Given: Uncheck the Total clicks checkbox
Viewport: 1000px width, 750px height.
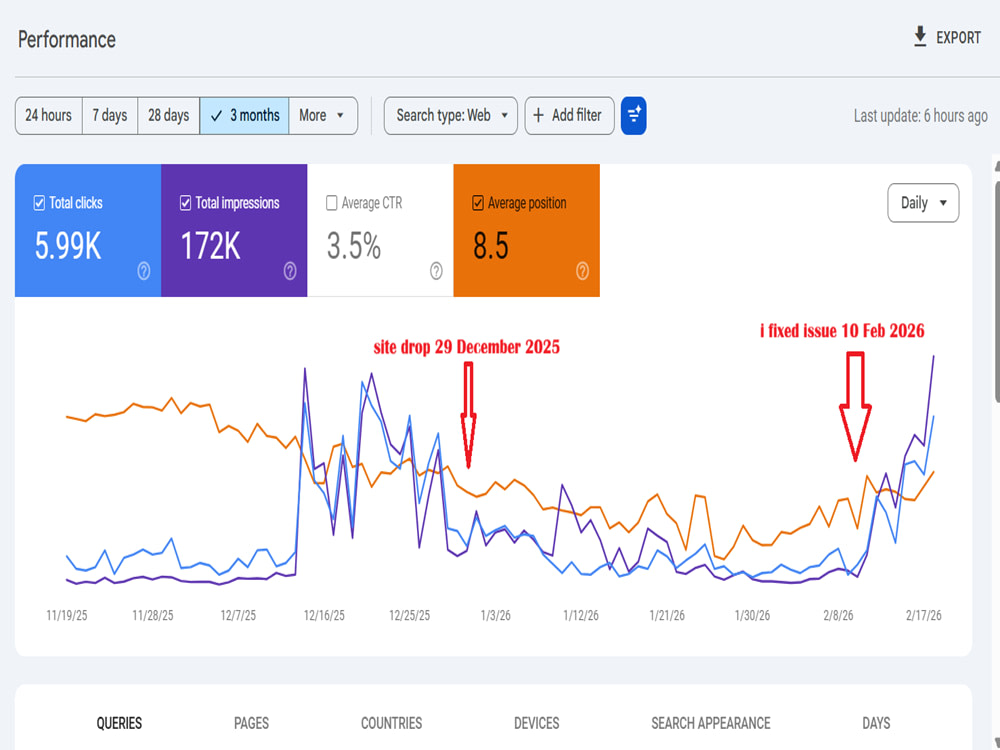Looking at the screenshot, I should point(39,203).
